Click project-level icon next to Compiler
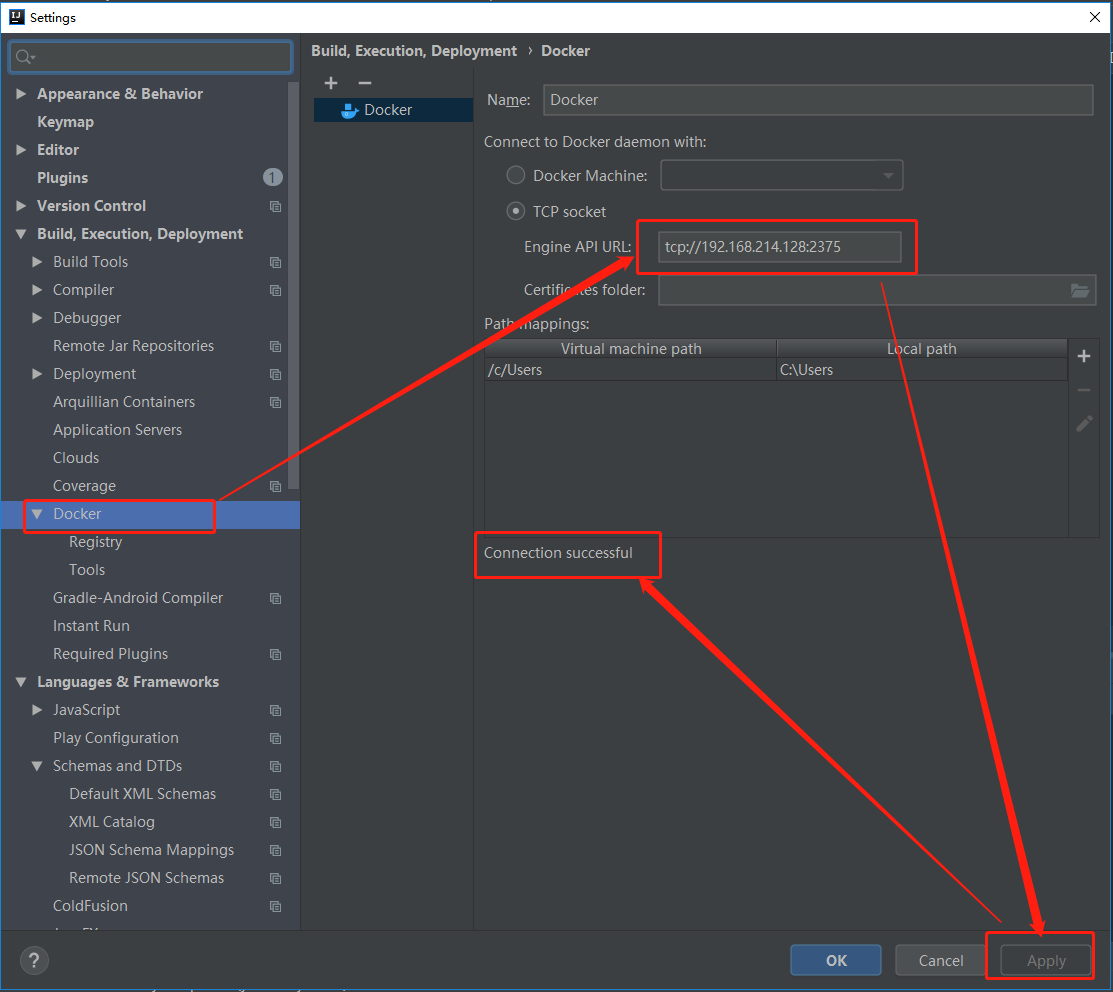Viewport: 1113px width, 992px height. pyautogui.click(x=275, y=290)
